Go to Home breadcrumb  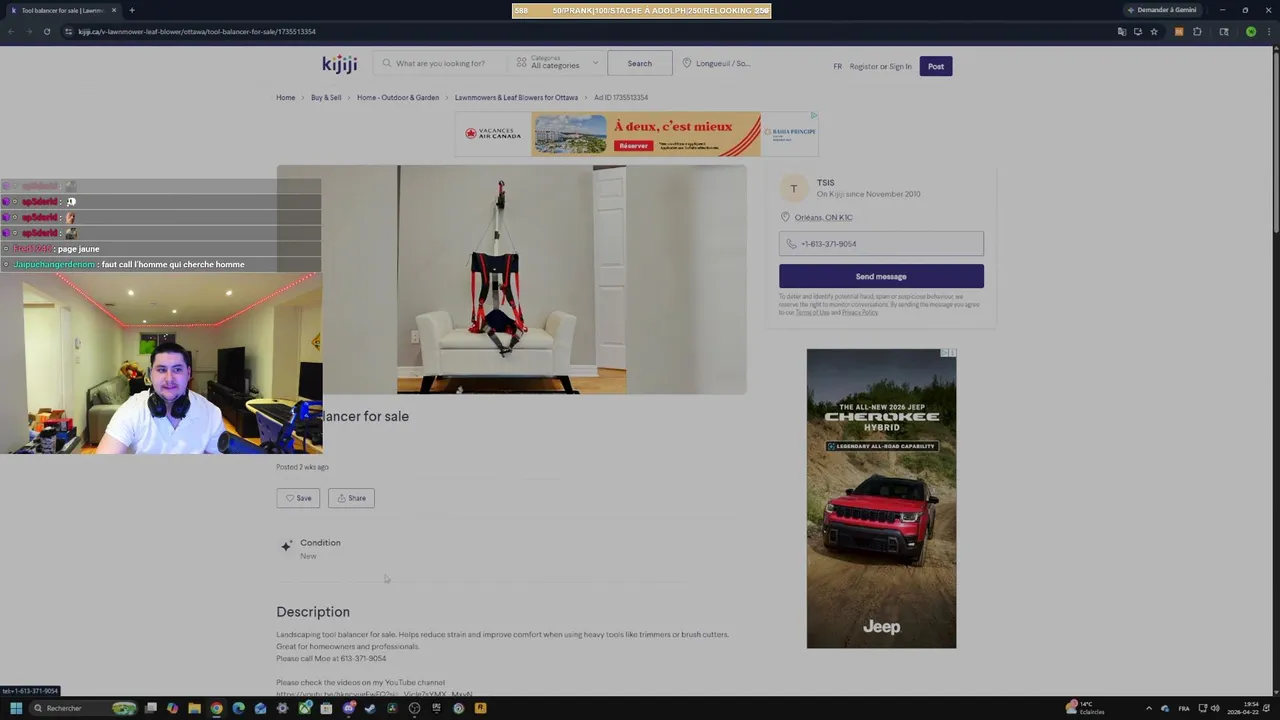(x=285, y=98)
